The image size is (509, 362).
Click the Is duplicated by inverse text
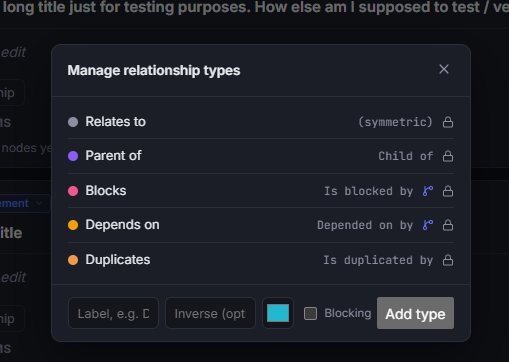click(378, 260)
